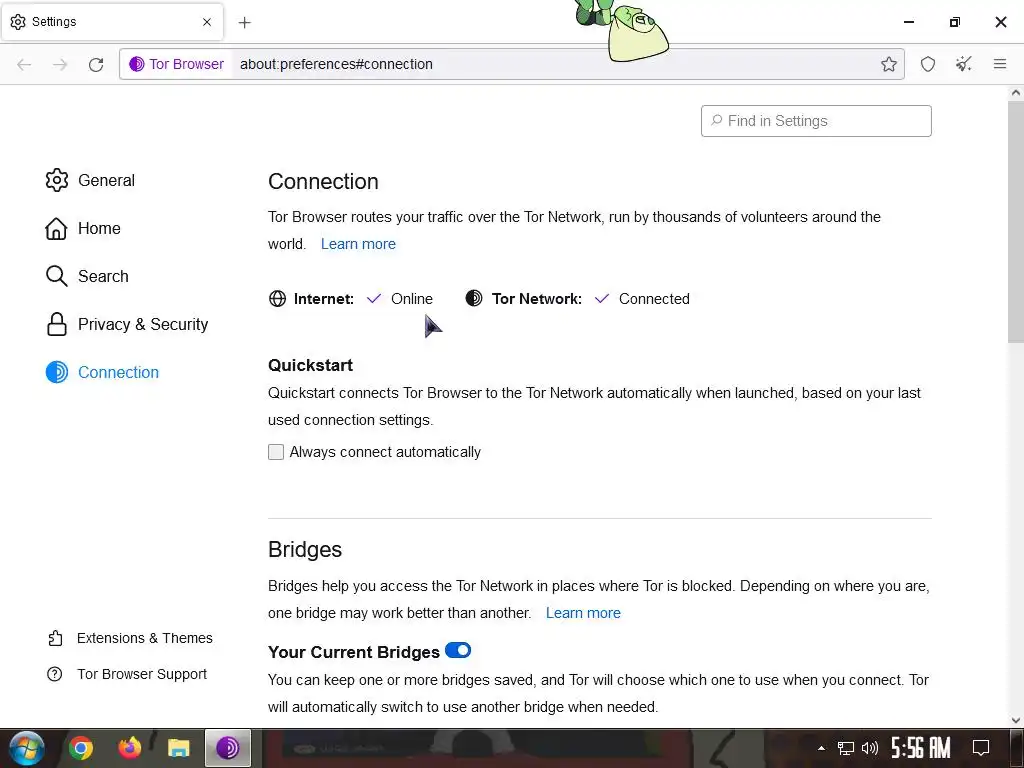1024x768 pixels.
Task: Click the Learn more link under Connection
Action: pos(358,244)
